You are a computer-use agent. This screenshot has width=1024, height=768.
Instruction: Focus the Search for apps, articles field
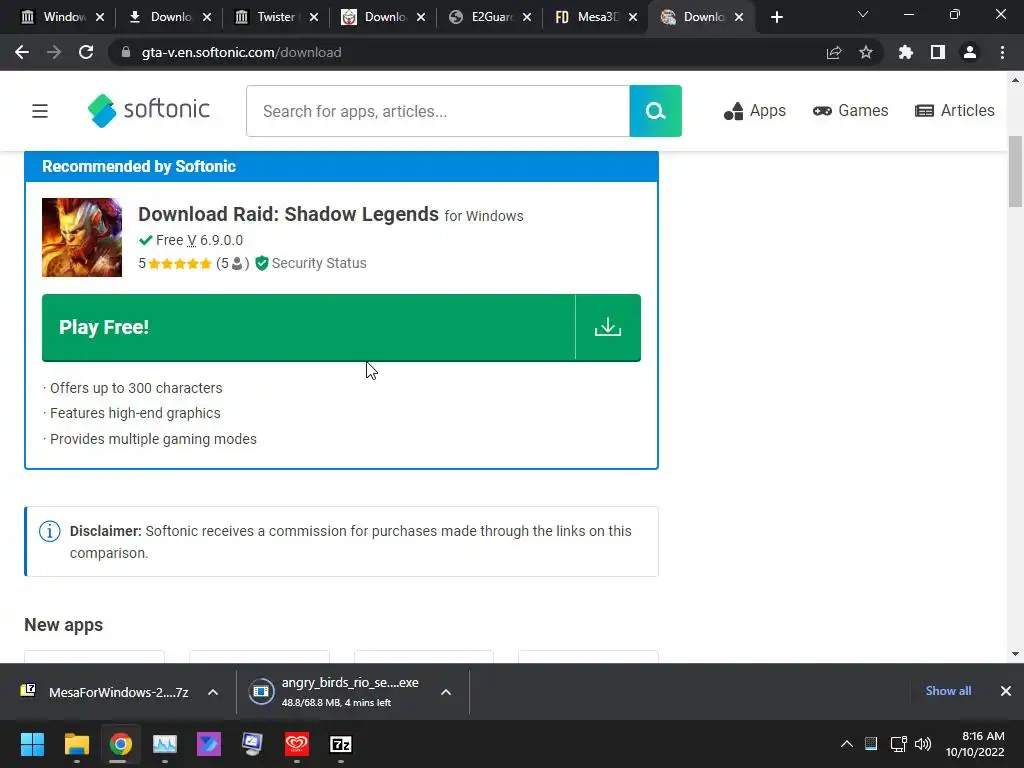(x=438, y=111)
